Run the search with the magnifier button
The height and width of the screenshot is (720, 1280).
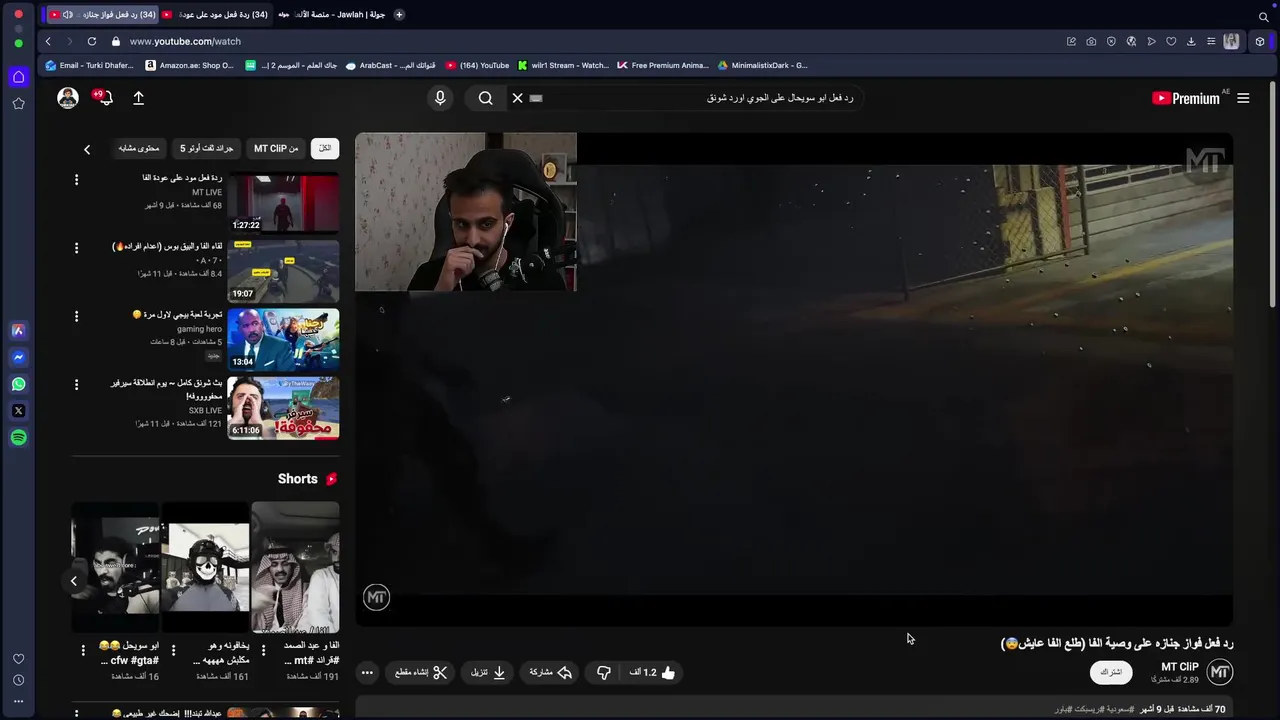click(x=486, y=98)
